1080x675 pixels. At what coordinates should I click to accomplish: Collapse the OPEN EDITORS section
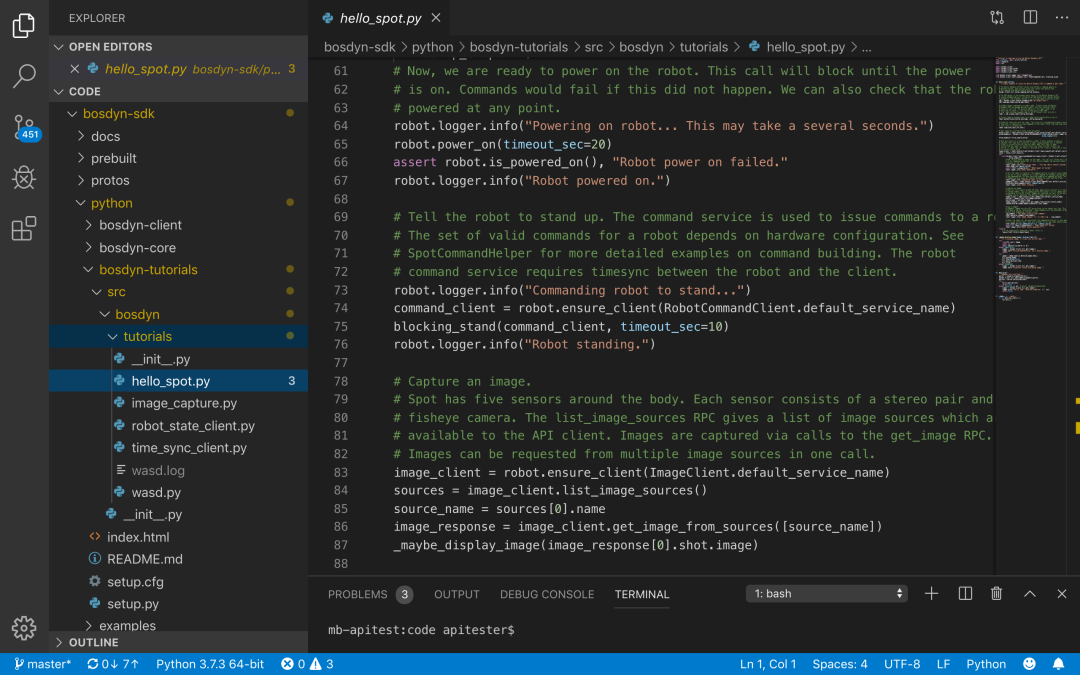pos(110,47)
